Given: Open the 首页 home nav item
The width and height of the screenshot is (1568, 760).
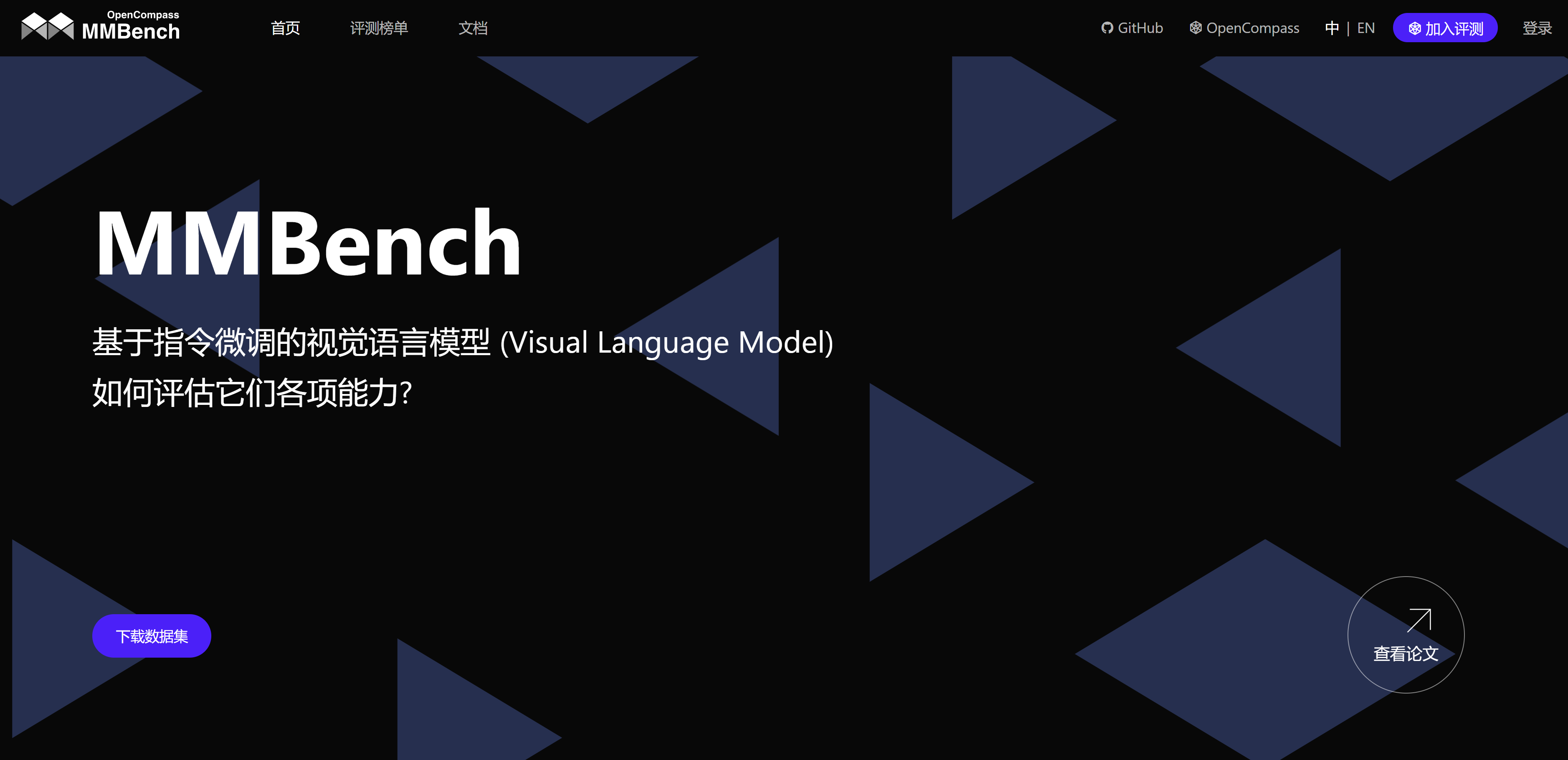Looking at the screenshot, I should (x=286, y=28).
